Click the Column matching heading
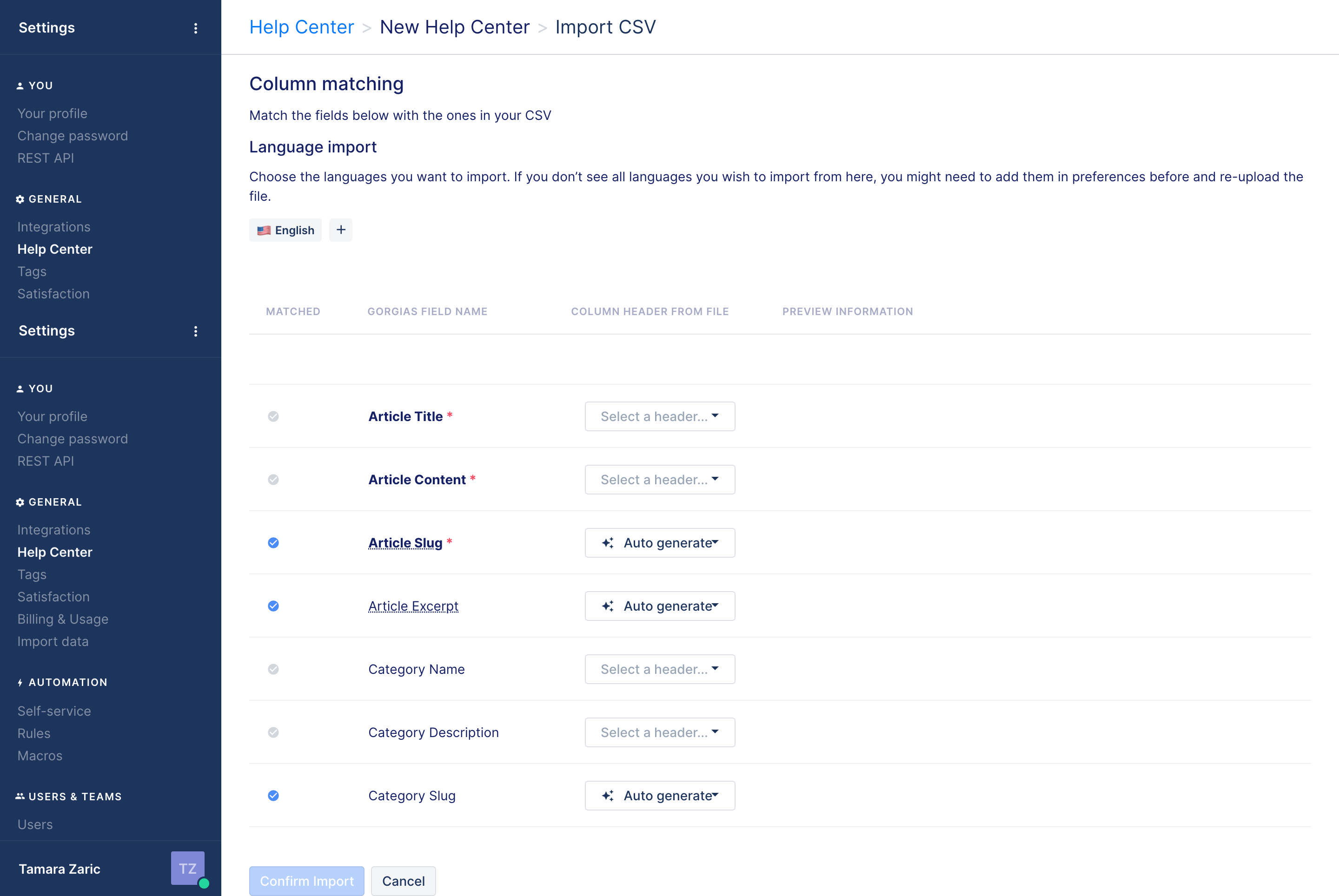 point(326,84)
